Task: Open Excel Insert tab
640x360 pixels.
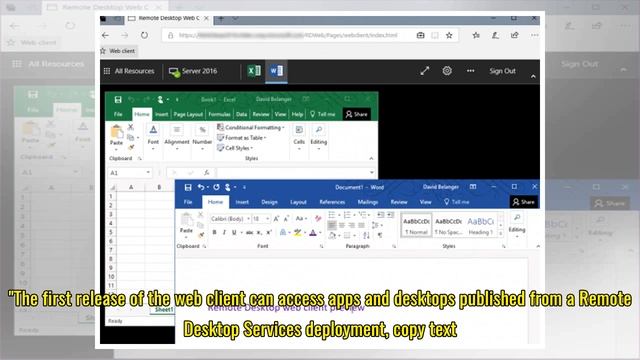Action: tap(161, 114)
